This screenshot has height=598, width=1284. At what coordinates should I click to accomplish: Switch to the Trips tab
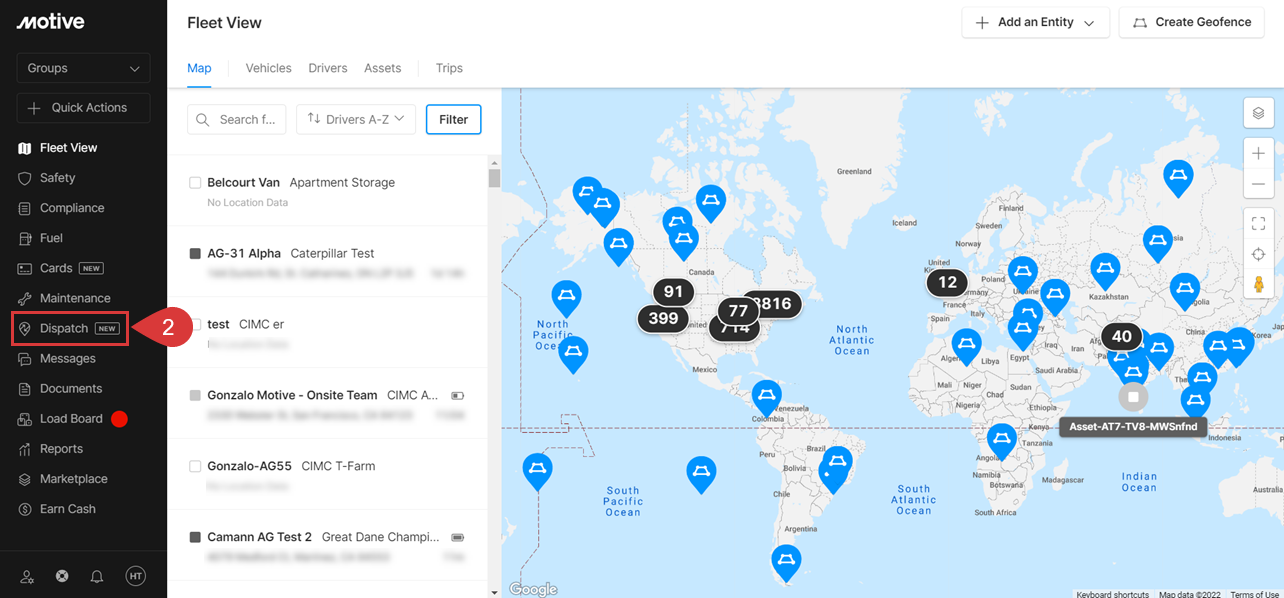tap(449, 68)
